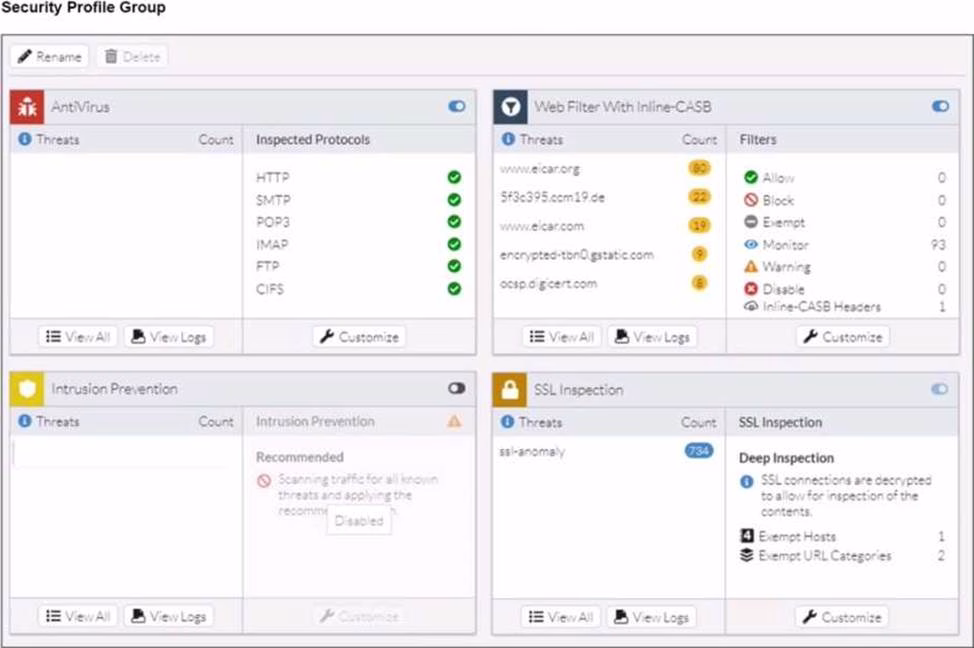Open View All in AntiVirus panel

[78, 337]
